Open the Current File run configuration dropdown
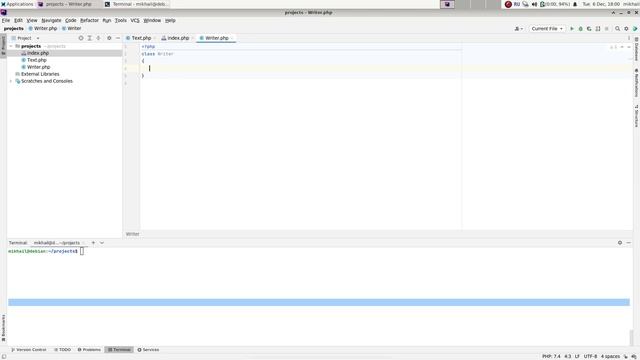This screenshot has width=640, height=360. click(547, 29)
